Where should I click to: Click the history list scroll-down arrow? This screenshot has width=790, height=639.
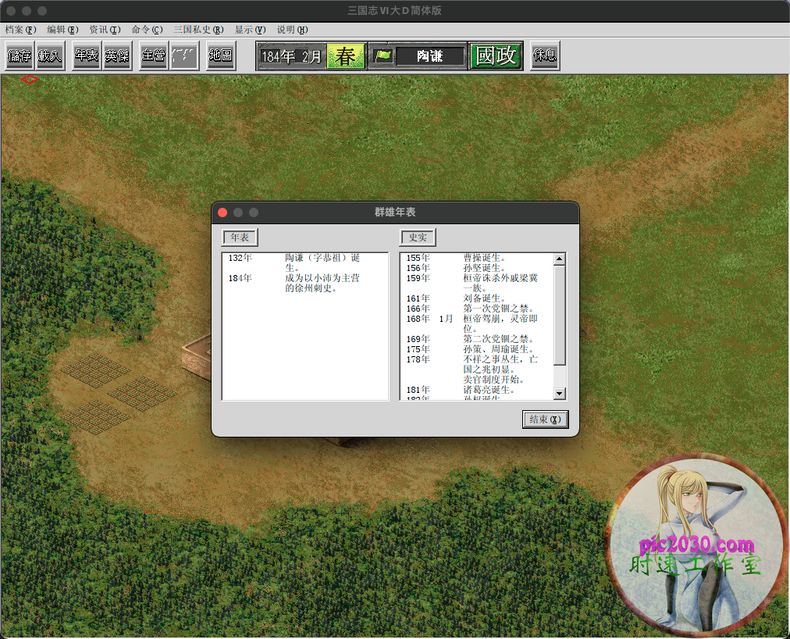559,393
